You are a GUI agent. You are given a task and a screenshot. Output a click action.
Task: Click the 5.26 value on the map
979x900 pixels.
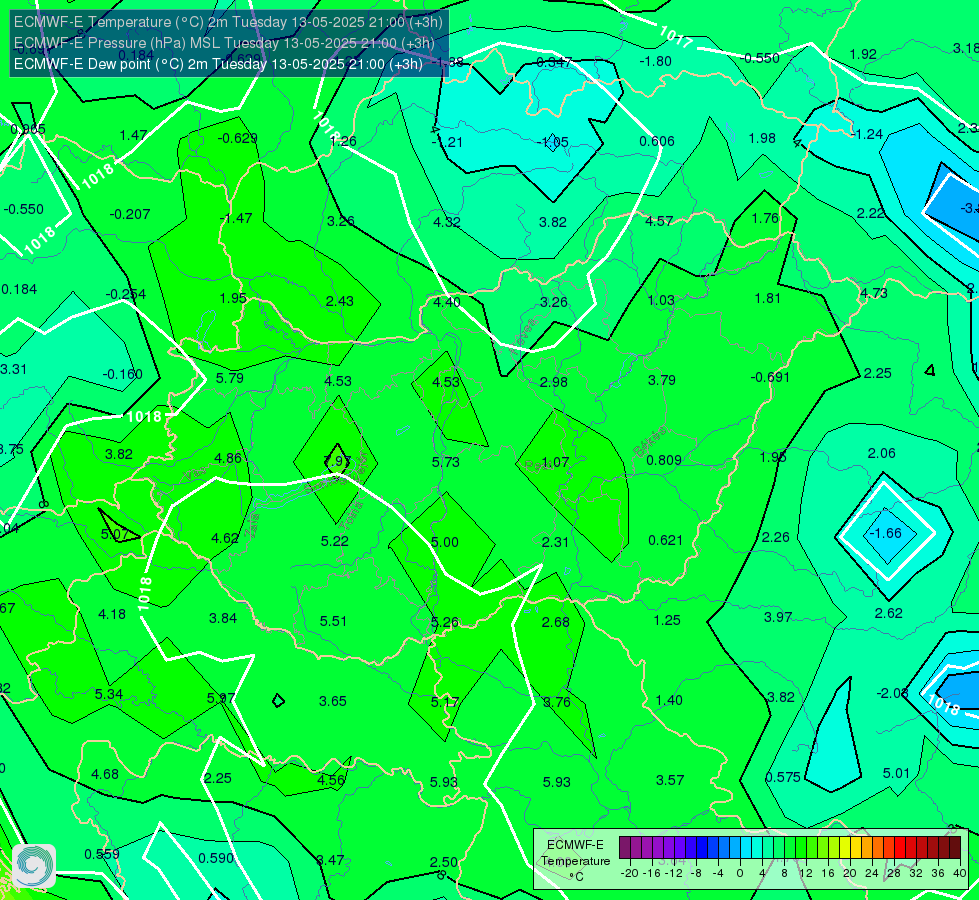[x=445, y=622]
